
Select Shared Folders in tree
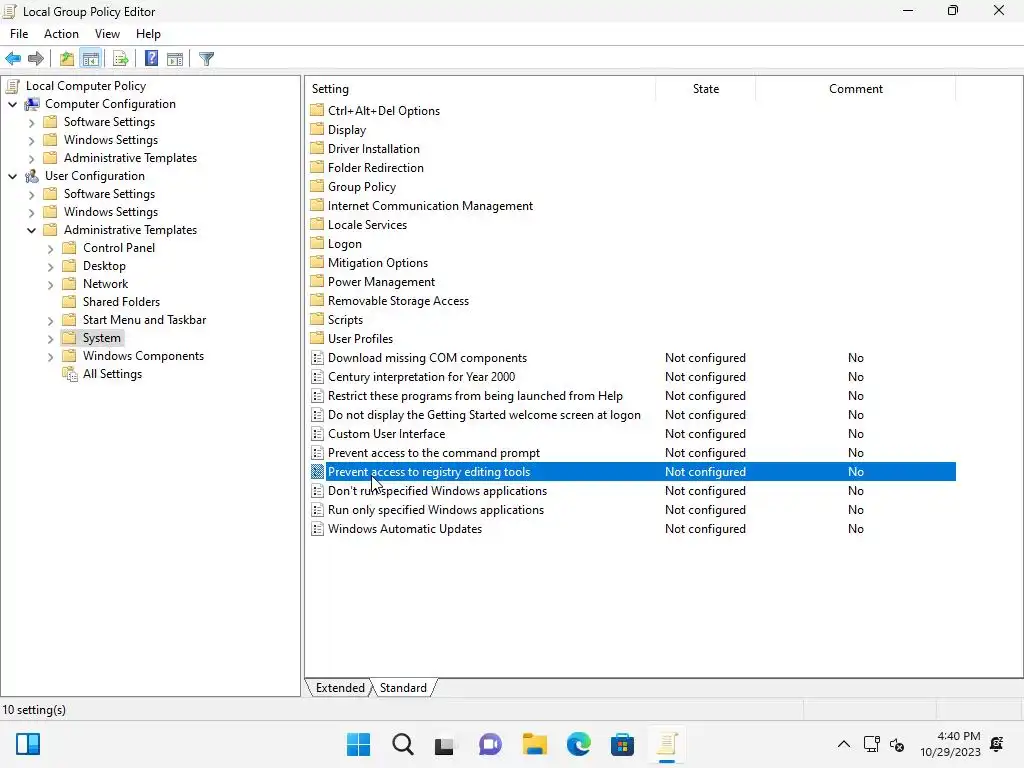pos(121,302)
